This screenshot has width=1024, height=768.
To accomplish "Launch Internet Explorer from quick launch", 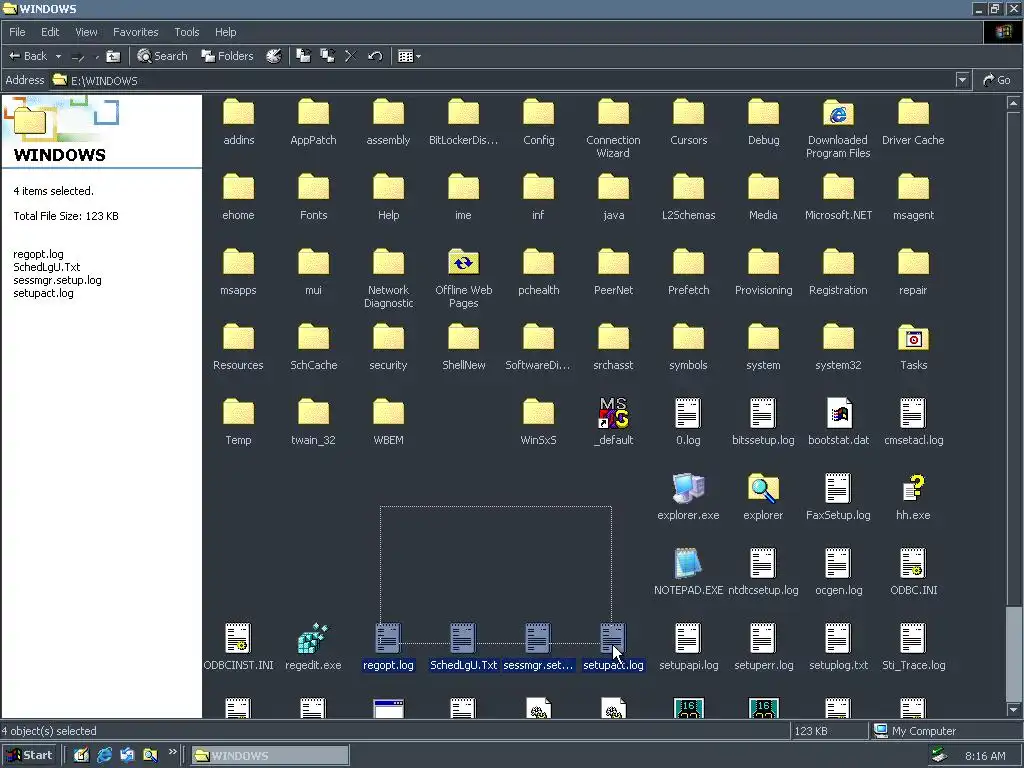I will 104,756.
